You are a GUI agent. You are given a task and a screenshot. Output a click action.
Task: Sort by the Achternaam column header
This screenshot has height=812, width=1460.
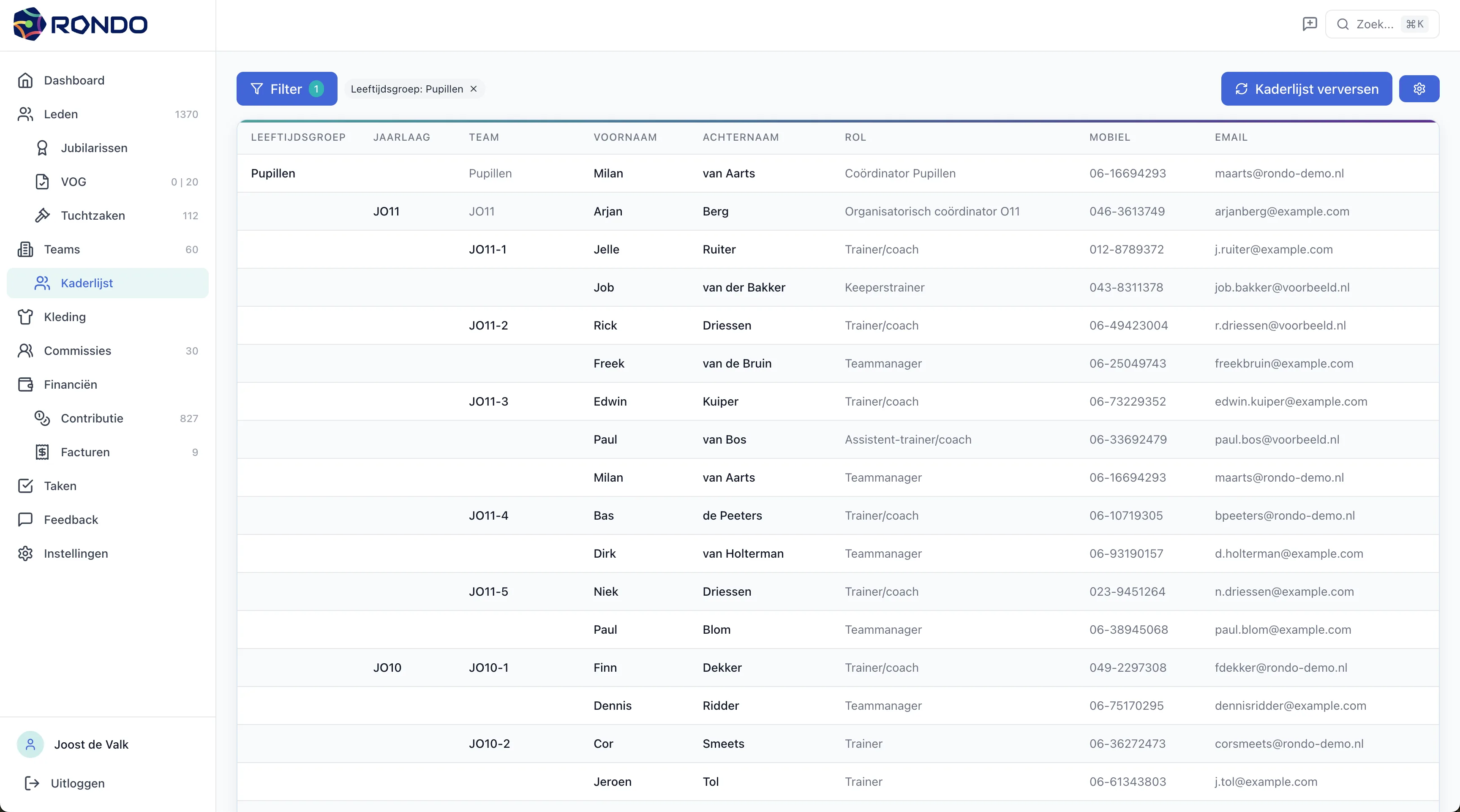(x=740, y=137)
